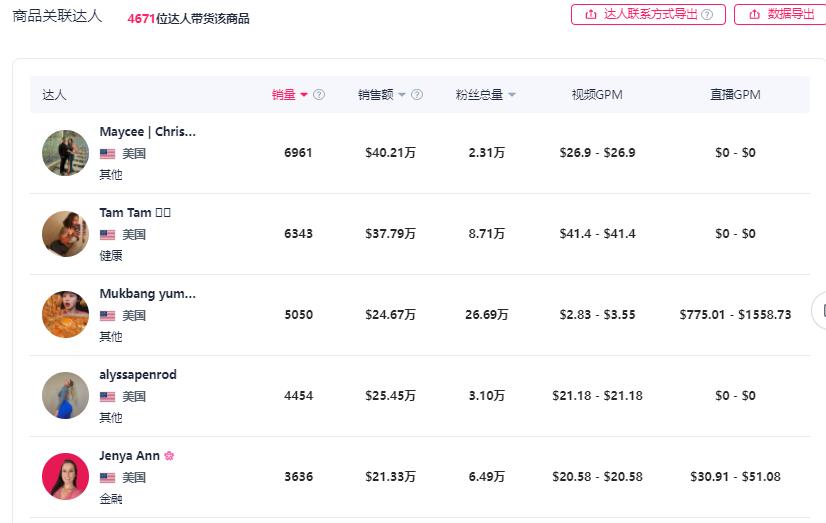Screen dimensions: 826x523
Task: Open the alyssapenrod creator name link
Action: tap(138, 375)
